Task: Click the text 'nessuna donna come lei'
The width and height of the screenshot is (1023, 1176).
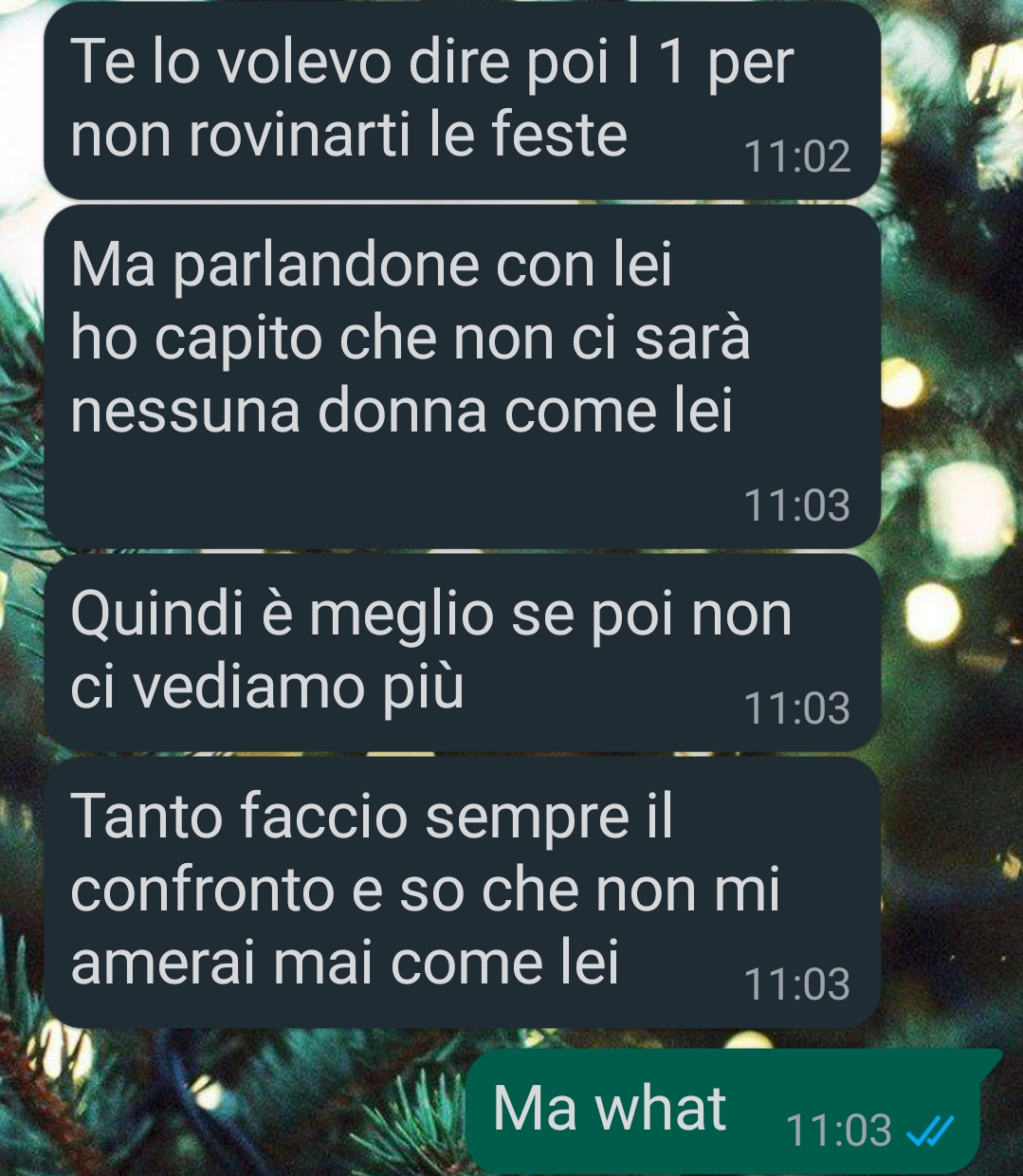Action: click(402, 411)
